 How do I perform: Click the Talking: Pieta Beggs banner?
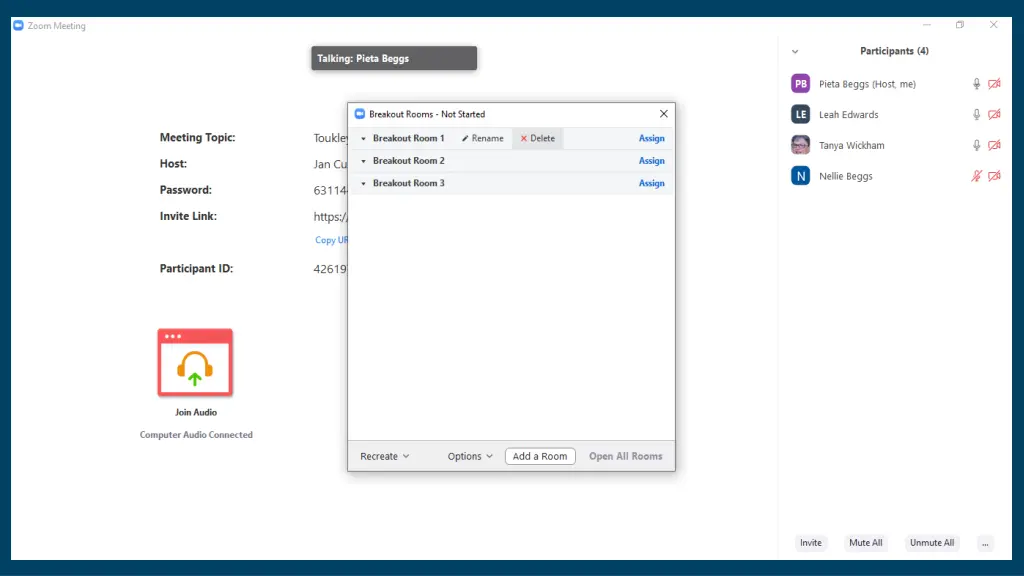[394, 58]
